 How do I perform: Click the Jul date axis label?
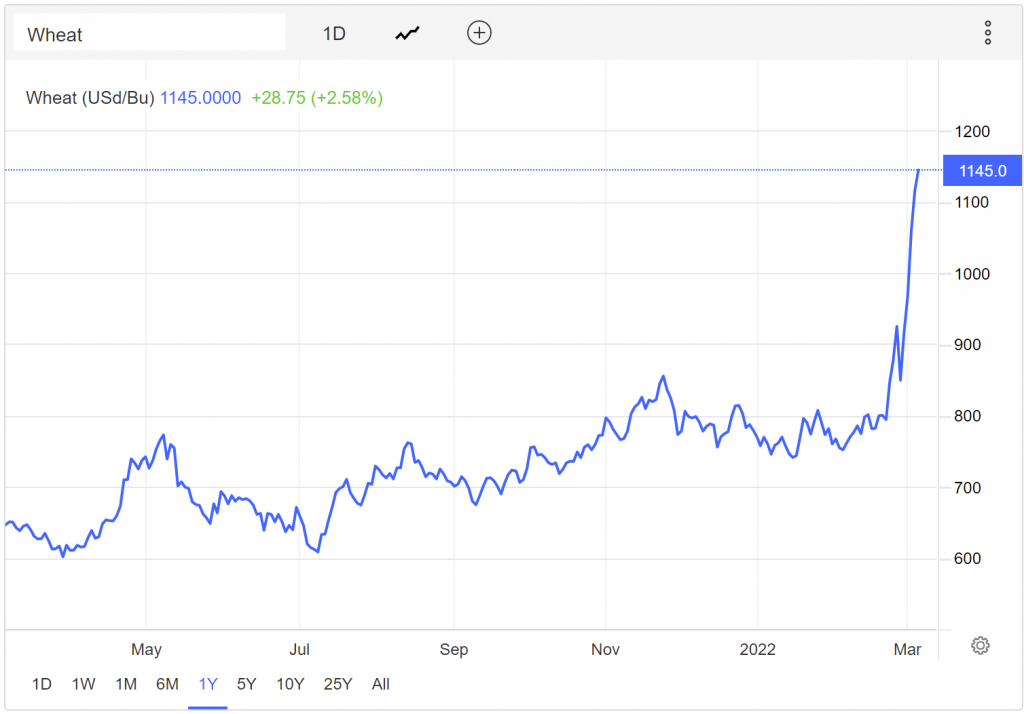tap(299, 649)
